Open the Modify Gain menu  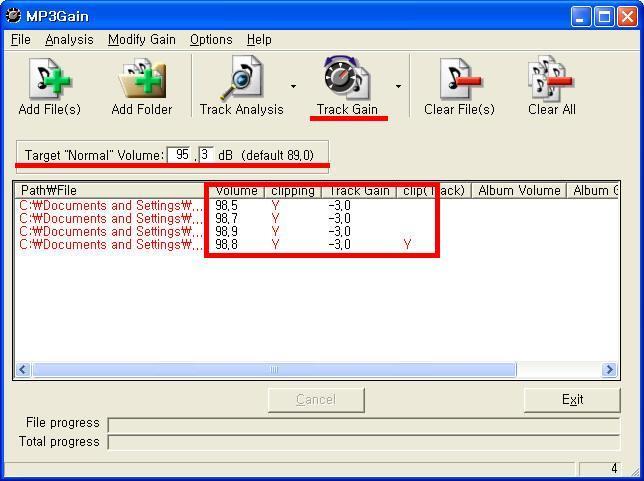point(142,40)
